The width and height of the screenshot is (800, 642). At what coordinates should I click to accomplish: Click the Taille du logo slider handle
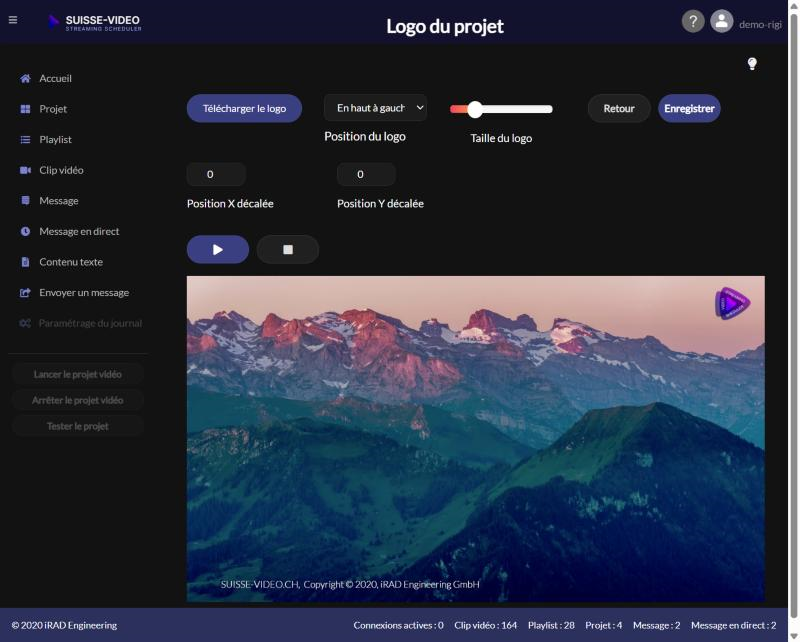point(475,109)
